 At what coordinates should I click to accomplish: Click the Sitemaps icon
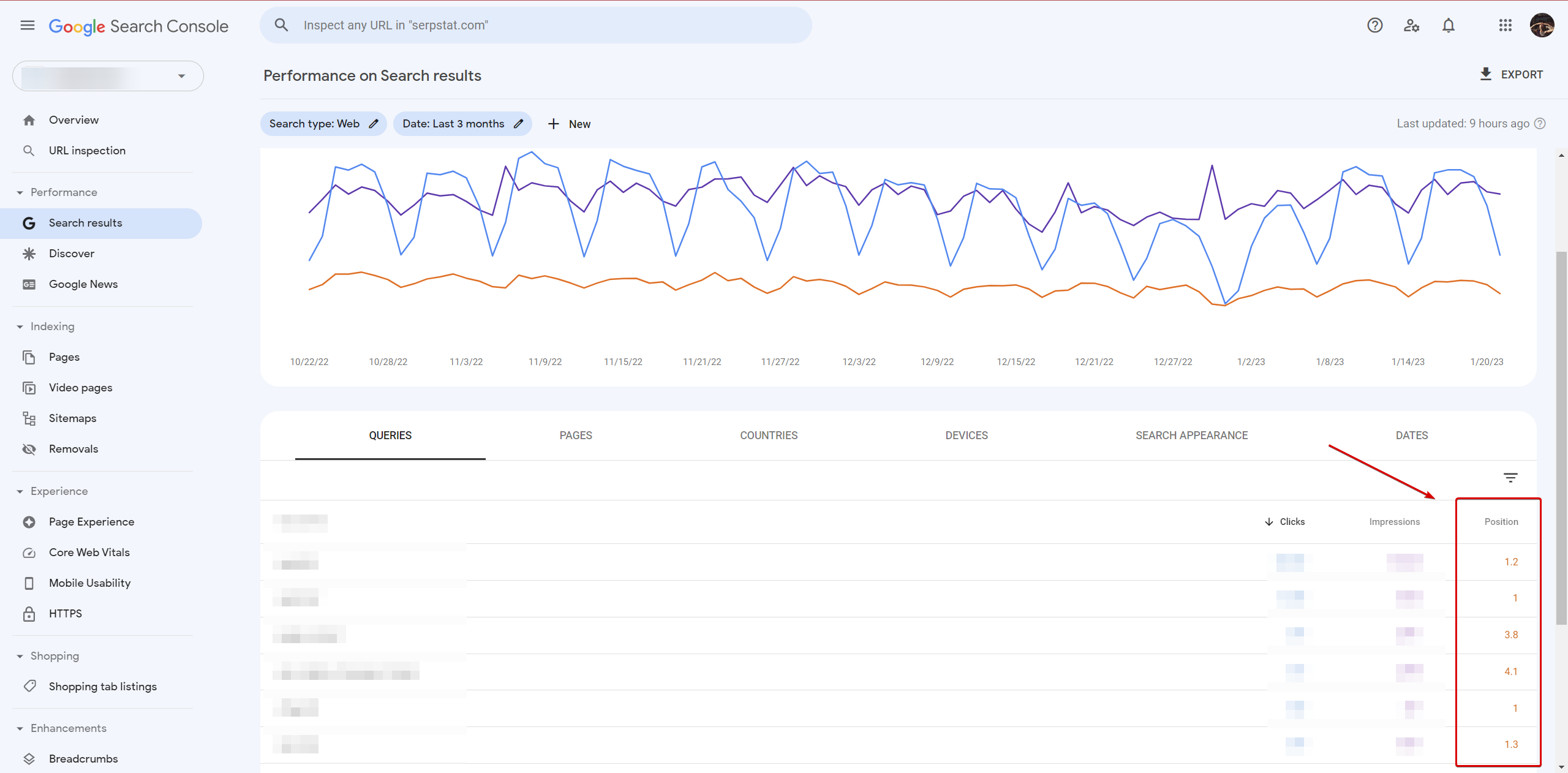(x=29, y=418)
